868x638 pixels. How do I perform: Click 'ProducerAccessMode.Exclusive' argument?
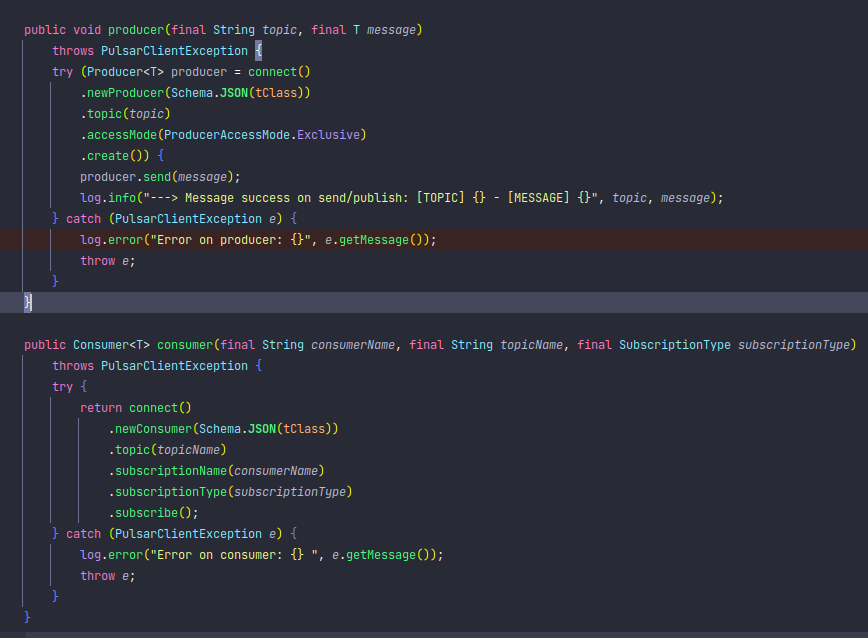pyautogui.click(x=262, y=135)
